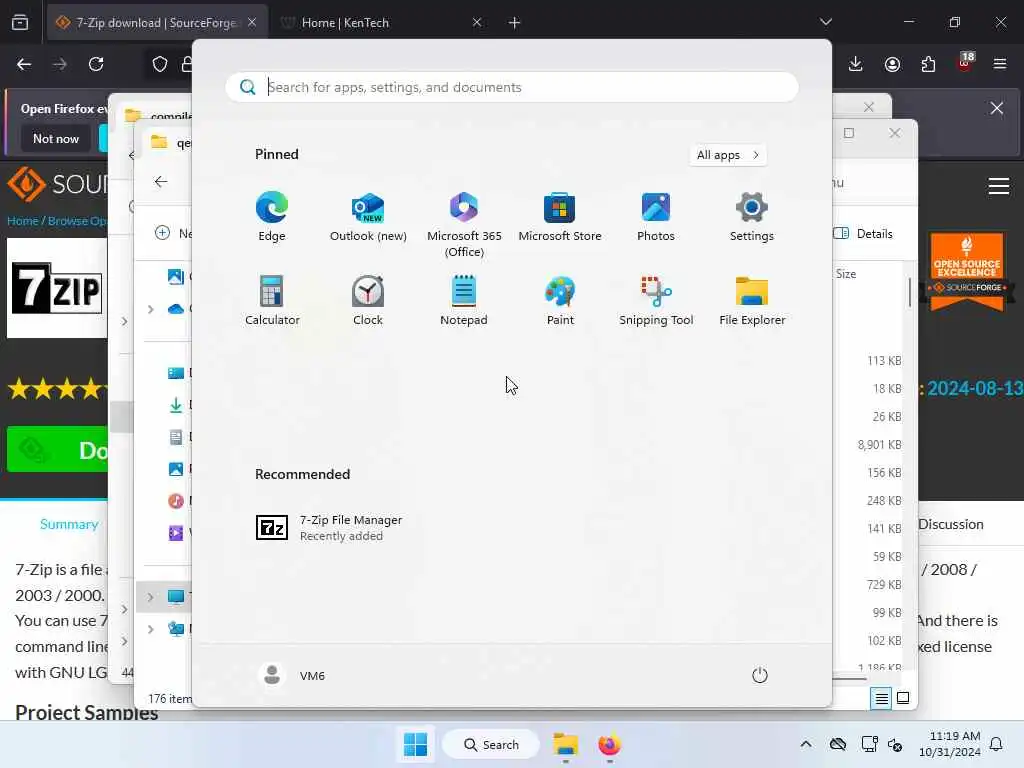The height and width of the screenshot is (768, 1024).
Task: Launch Photos app
Action: (656, 217)
